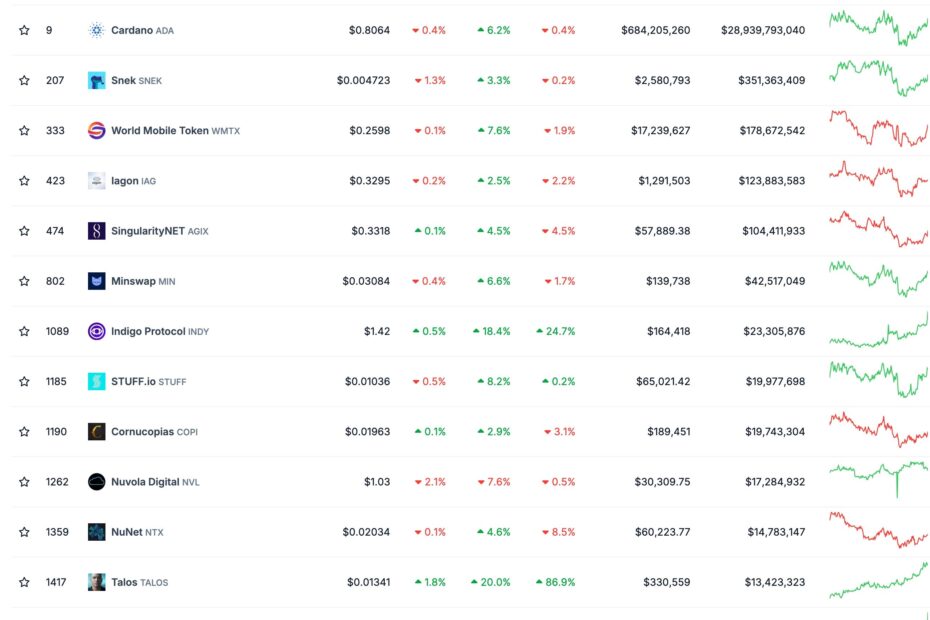Open the SingularityNET AGIX link
930x620 pixels.
coord(160,231)
